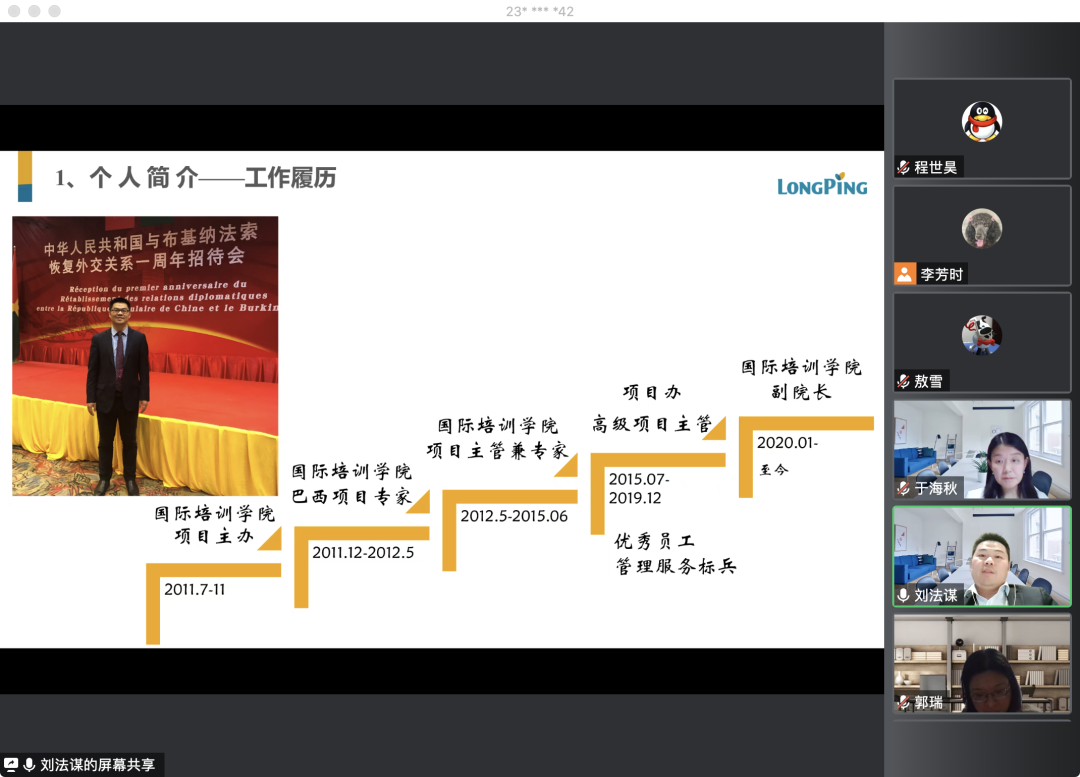The width and height of the screenshot is (1080, 777).
Task: Click the muted mic icon beside 敖雪
Action: [x=903, y=381]
